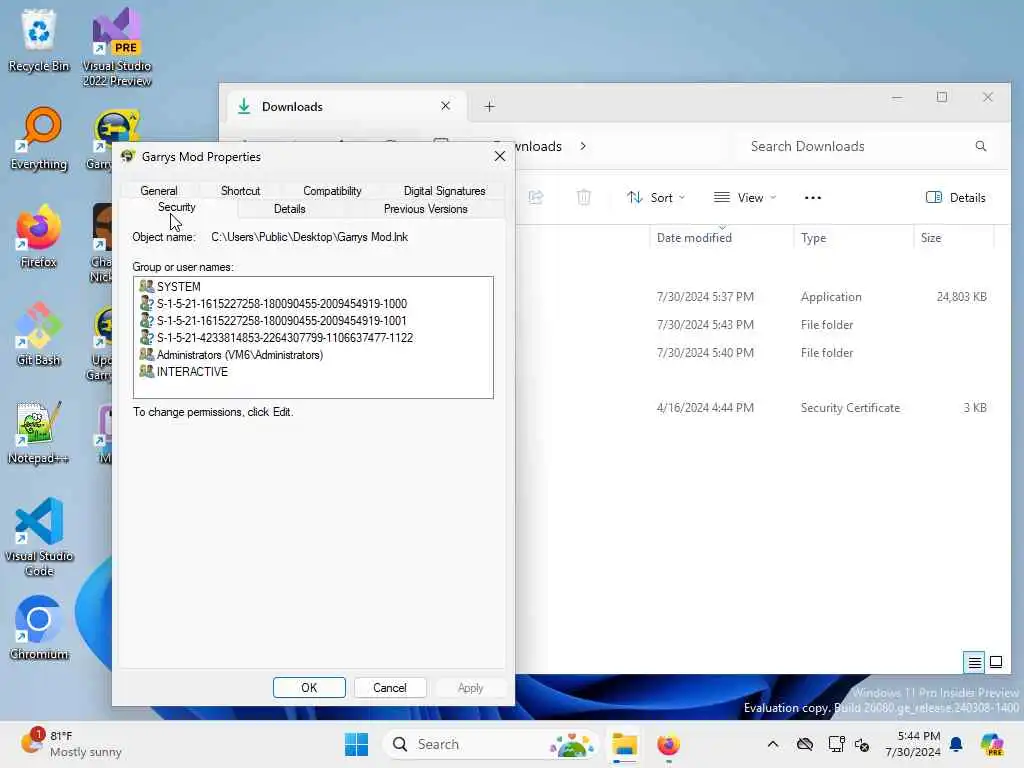Click the taskbar Search box
Screen dimensions: 1024x768
490,744
